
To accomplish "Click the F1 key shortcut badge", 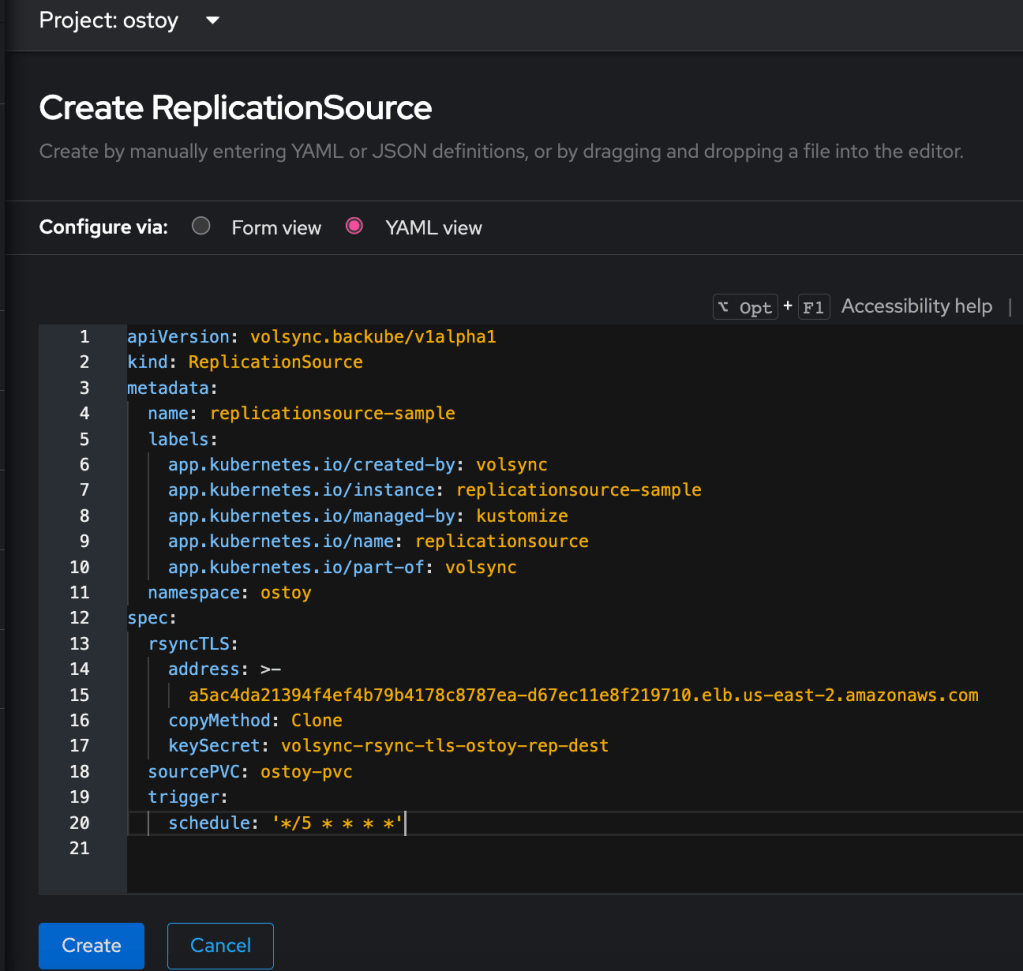I will click(814, 307).
